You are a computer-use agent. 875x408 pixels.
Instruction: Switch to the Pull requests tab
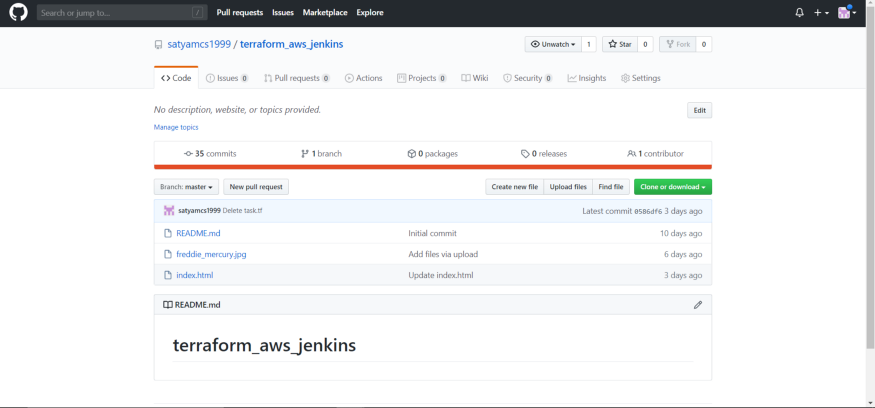coord(297,78)
